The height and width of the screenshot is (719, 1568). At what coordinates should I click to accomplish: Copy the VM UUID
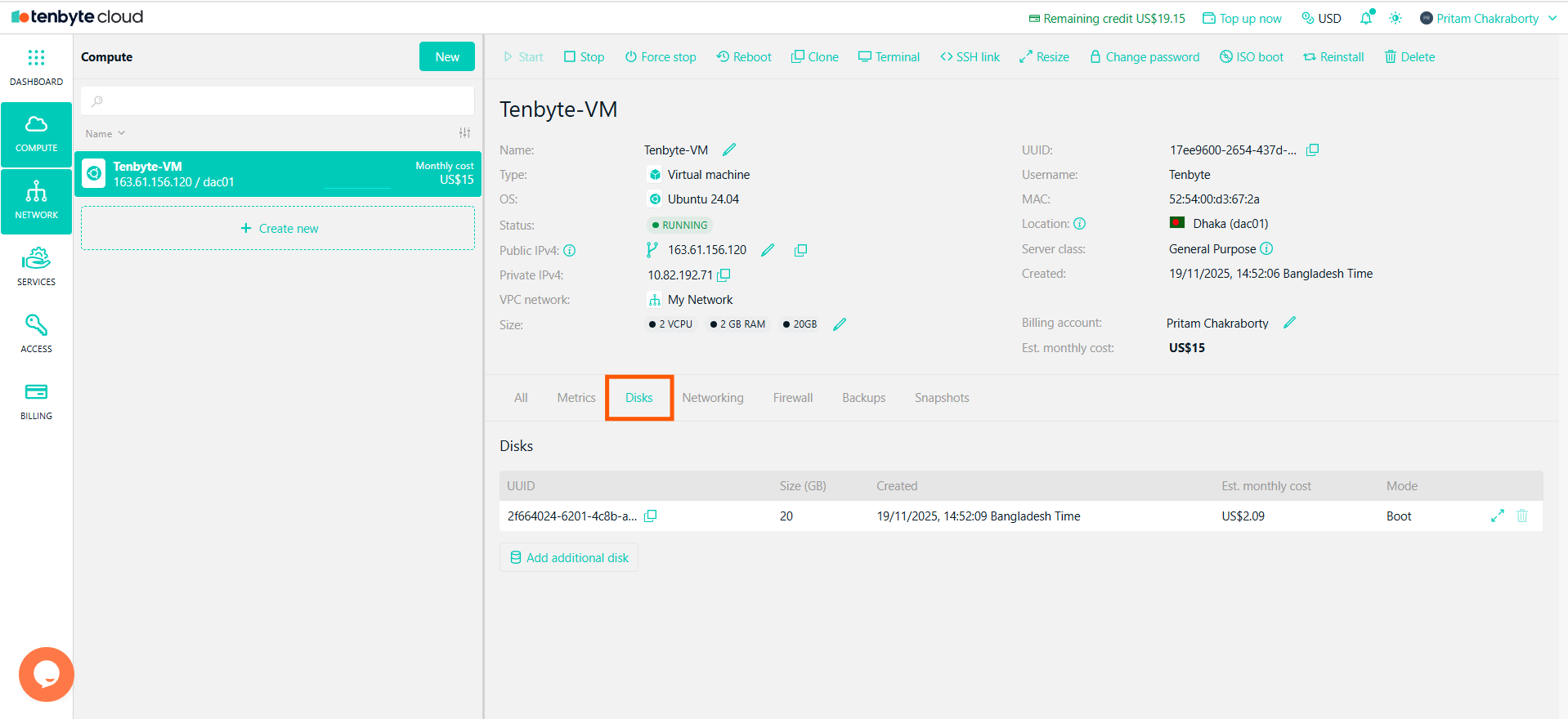[1312, 150]
